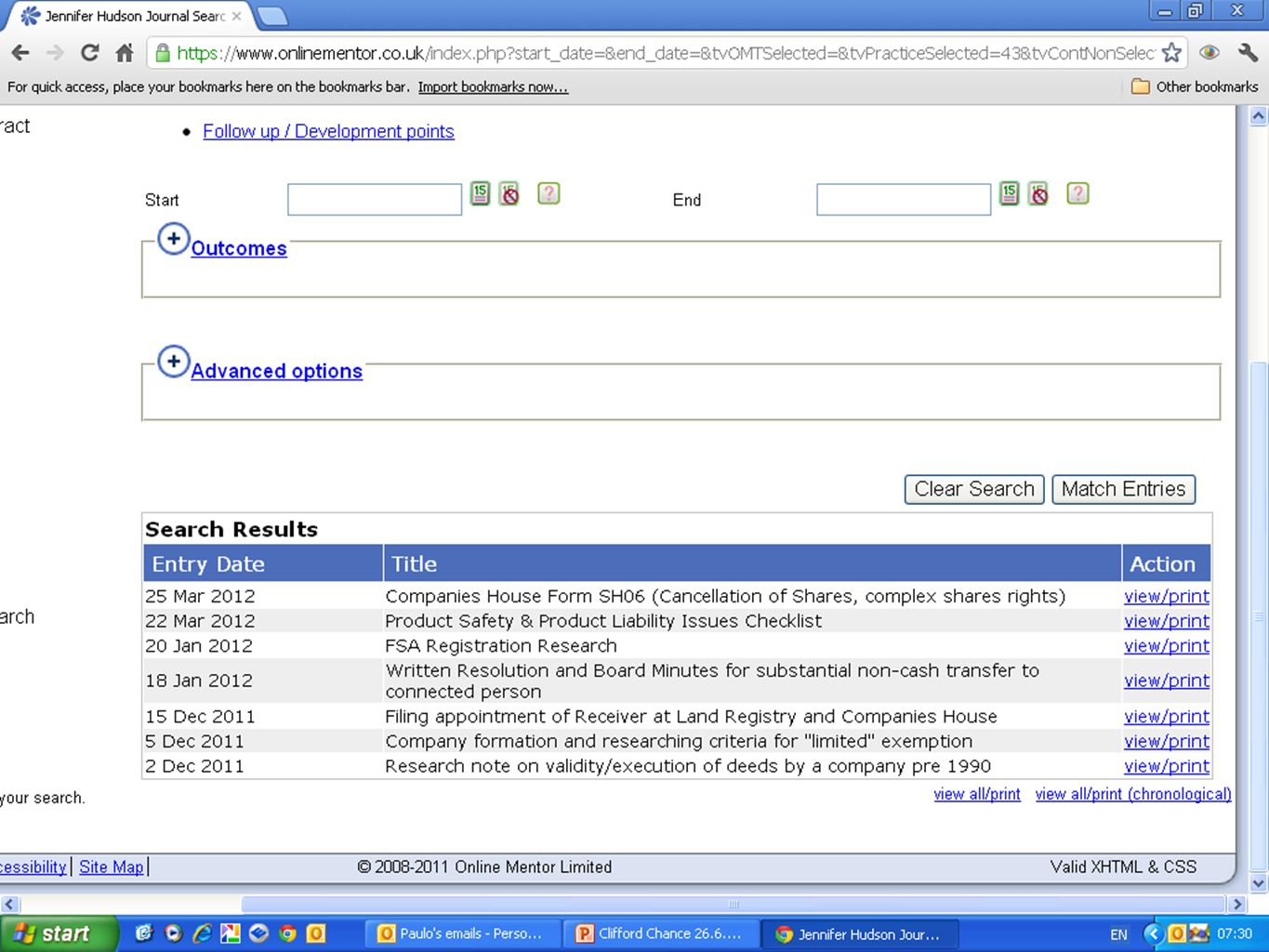The width and height of the screenshot is (1269, 952).
Task: Launch Internet Explorer from quick launch
Action: coord(202,933)
